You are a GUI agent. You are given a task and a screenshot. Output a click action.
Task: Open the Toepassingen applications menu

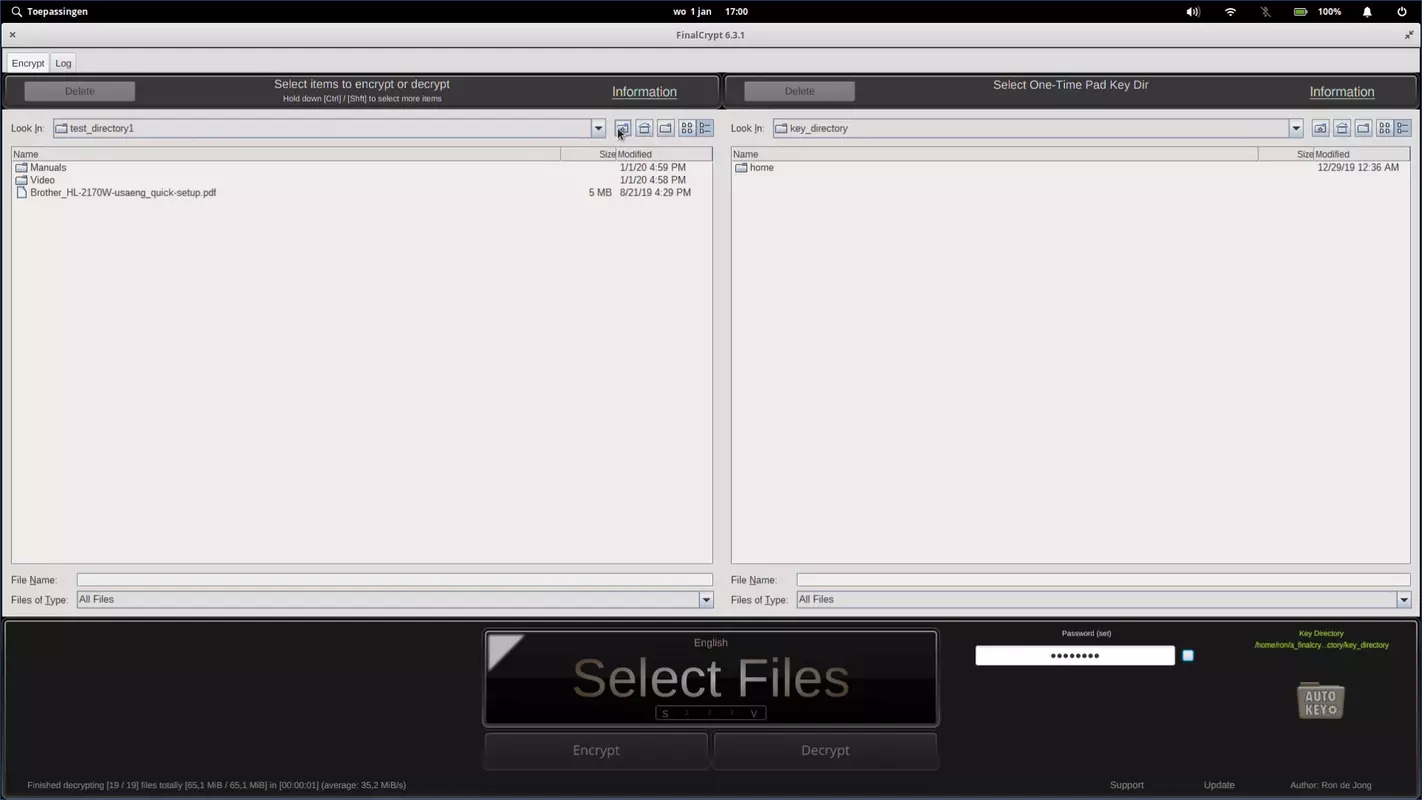pyautogui.click(x=50, y=12)
